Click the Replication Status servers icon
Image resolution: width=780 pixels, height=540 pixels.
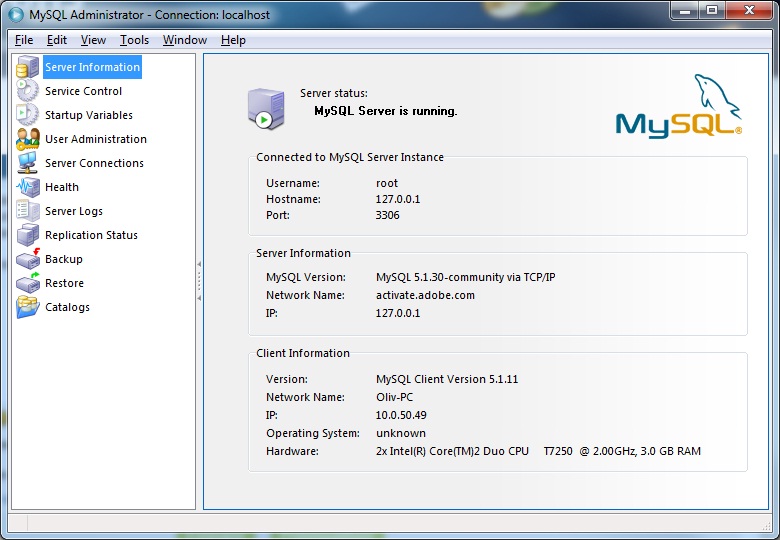tap(27, 235)
